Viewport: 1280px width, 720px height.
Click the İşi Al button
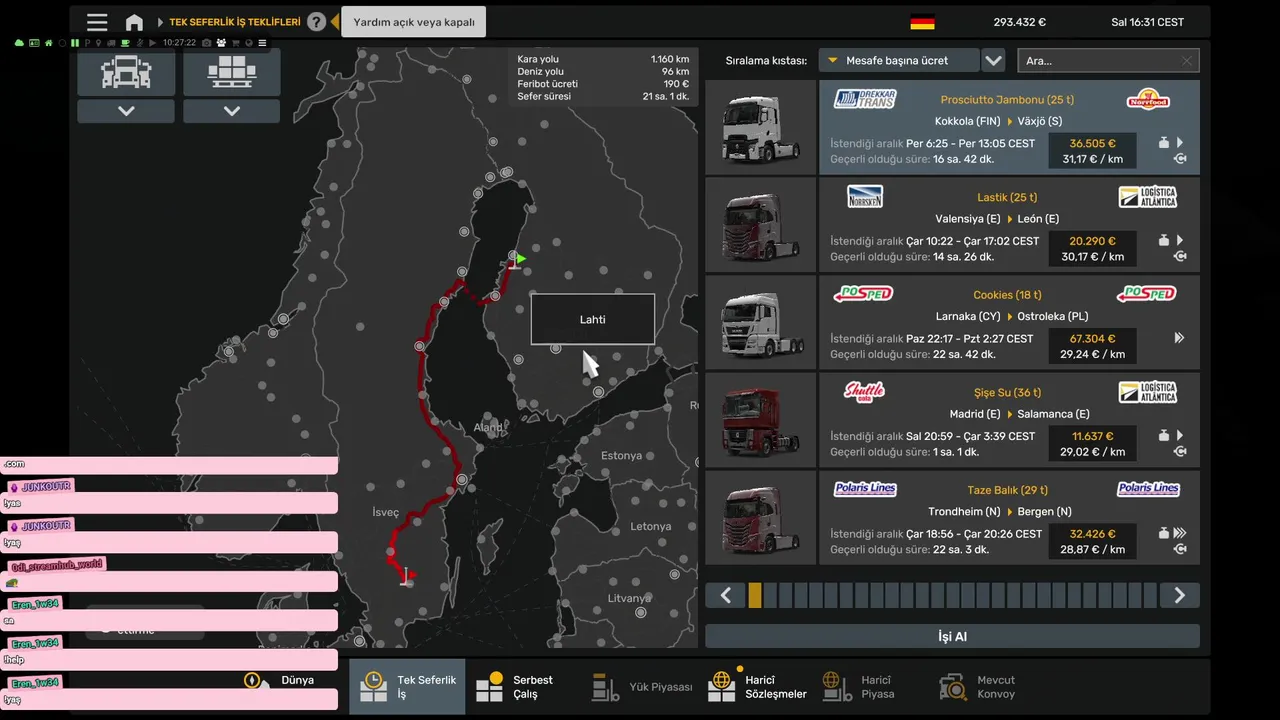coord(952,636)
